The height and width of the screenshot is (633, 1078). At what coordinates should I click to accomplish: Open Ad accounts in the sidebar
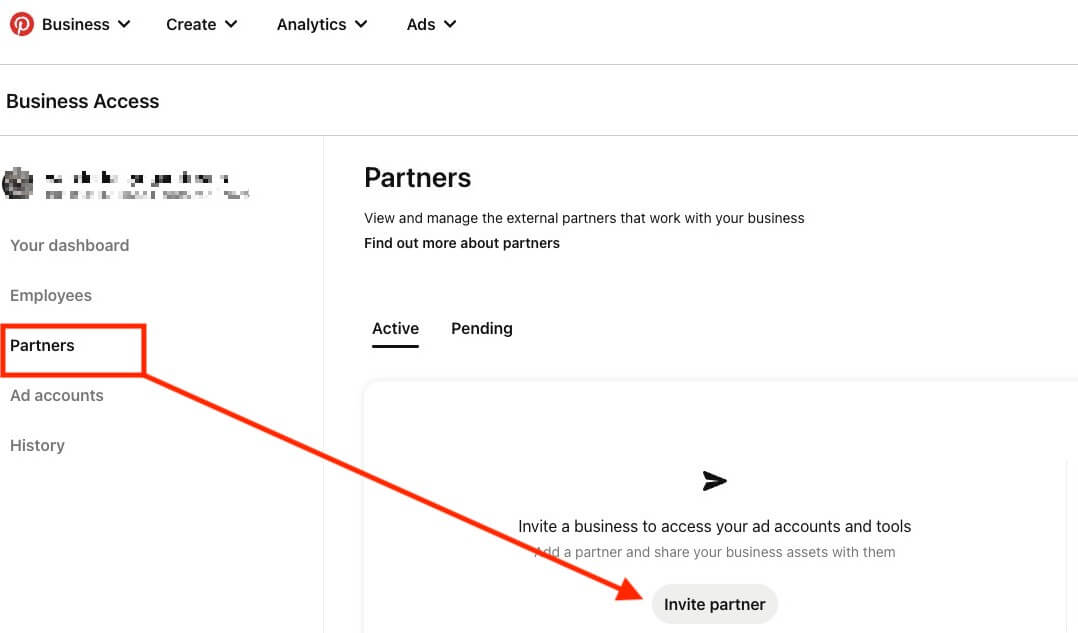[x=56, y=395]
